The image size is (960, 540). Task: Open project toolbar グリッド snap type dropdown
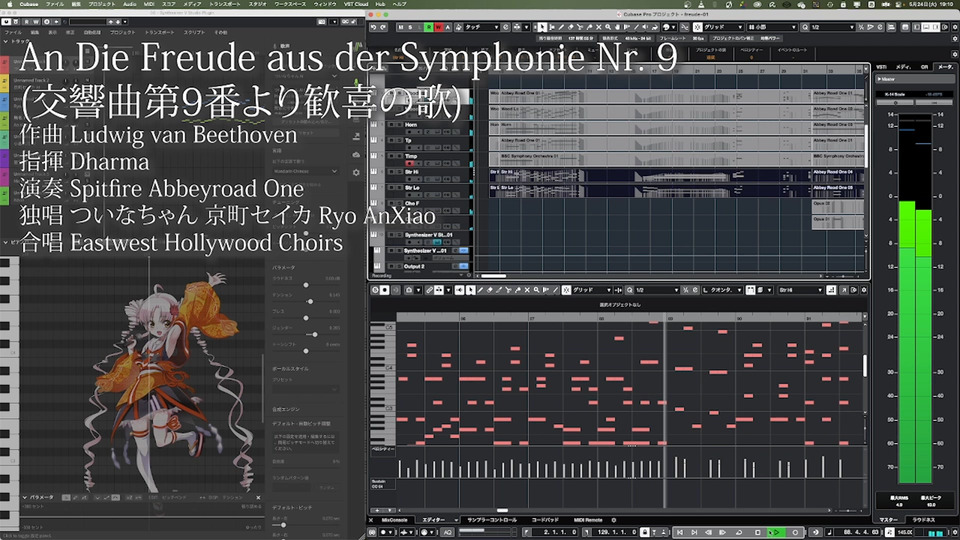click(x=723, y=28)
